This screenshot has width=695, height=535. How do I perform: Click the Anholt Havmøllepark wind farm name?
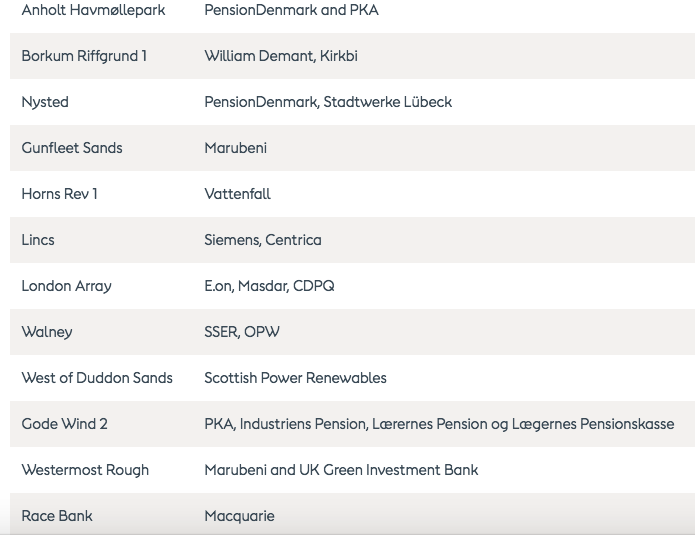(93, 10)
